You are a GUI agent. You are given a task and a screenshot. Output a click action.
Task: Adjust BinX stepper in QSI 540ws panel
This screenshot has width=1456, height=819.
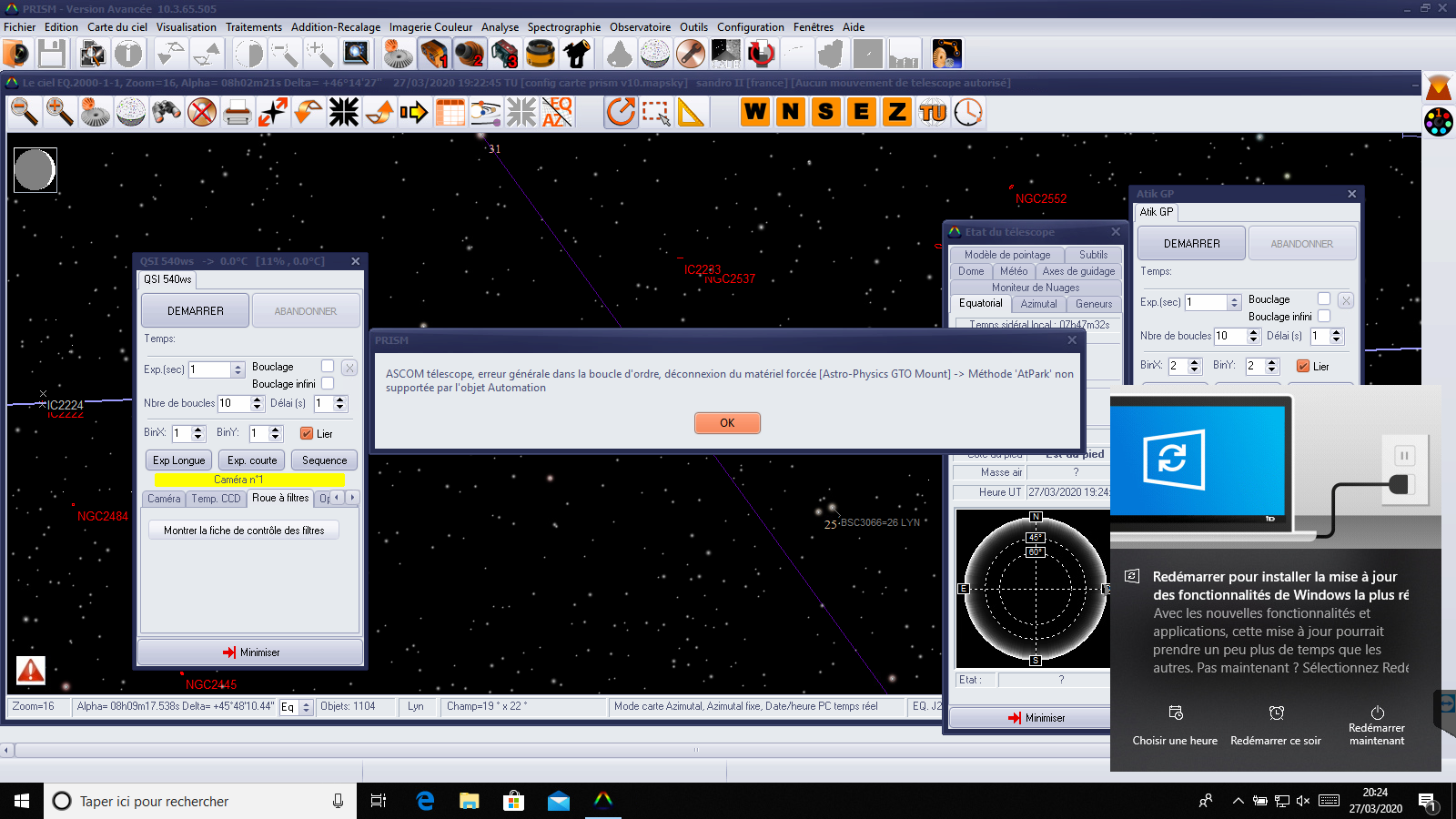pos(198,433)
